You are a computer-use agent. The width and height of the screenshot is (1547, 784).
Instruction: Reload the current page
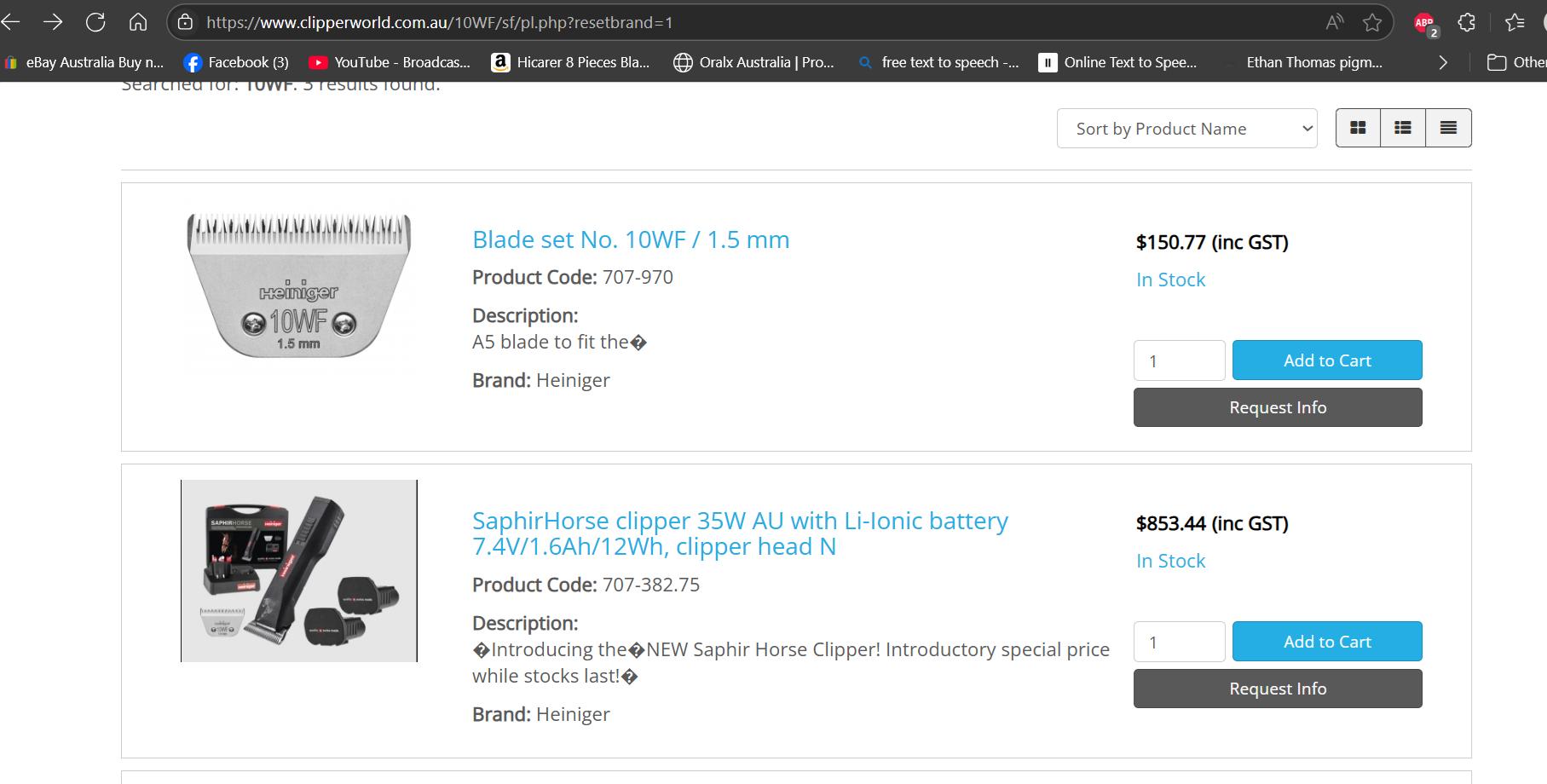[x=95, y=22]
